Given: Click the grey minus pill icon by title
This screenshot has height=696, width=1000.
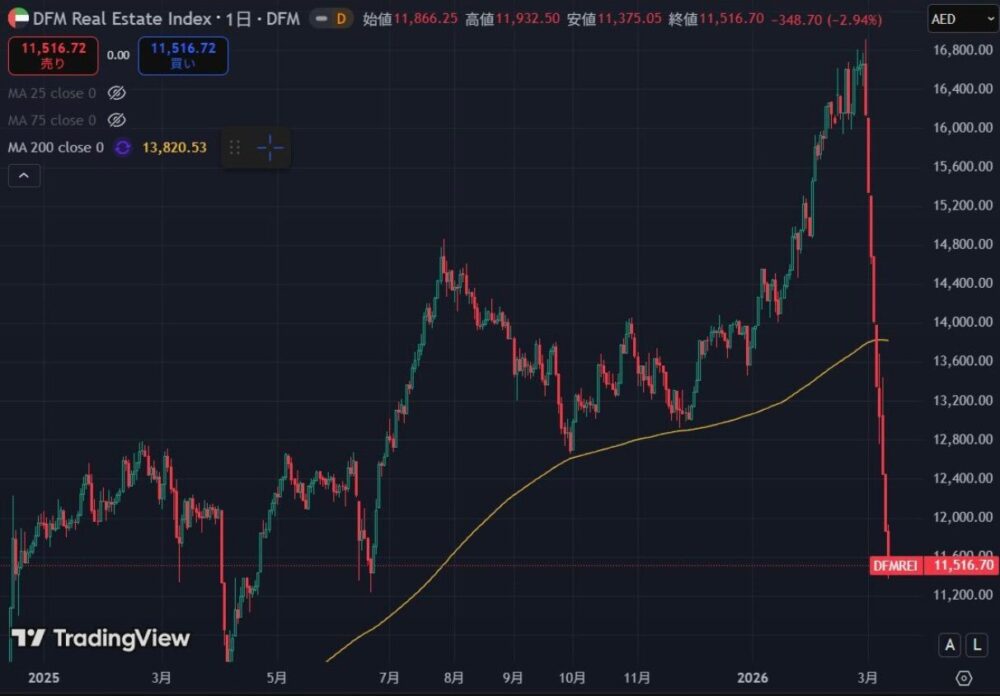Looking at the screenshot, I should click(x=321, y=18).
